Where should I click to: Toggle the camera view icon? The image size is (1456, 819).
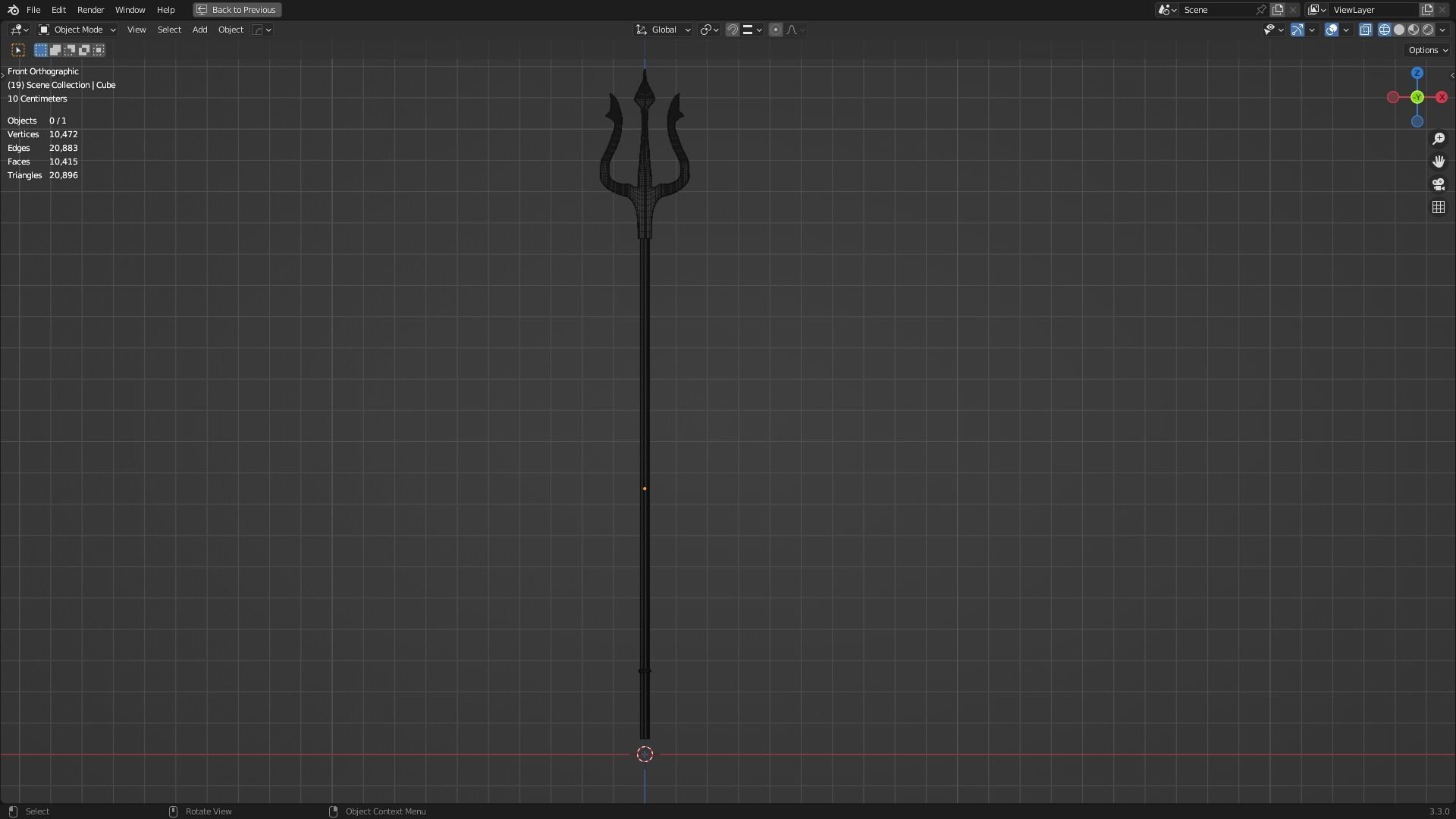pos(1439,184)
